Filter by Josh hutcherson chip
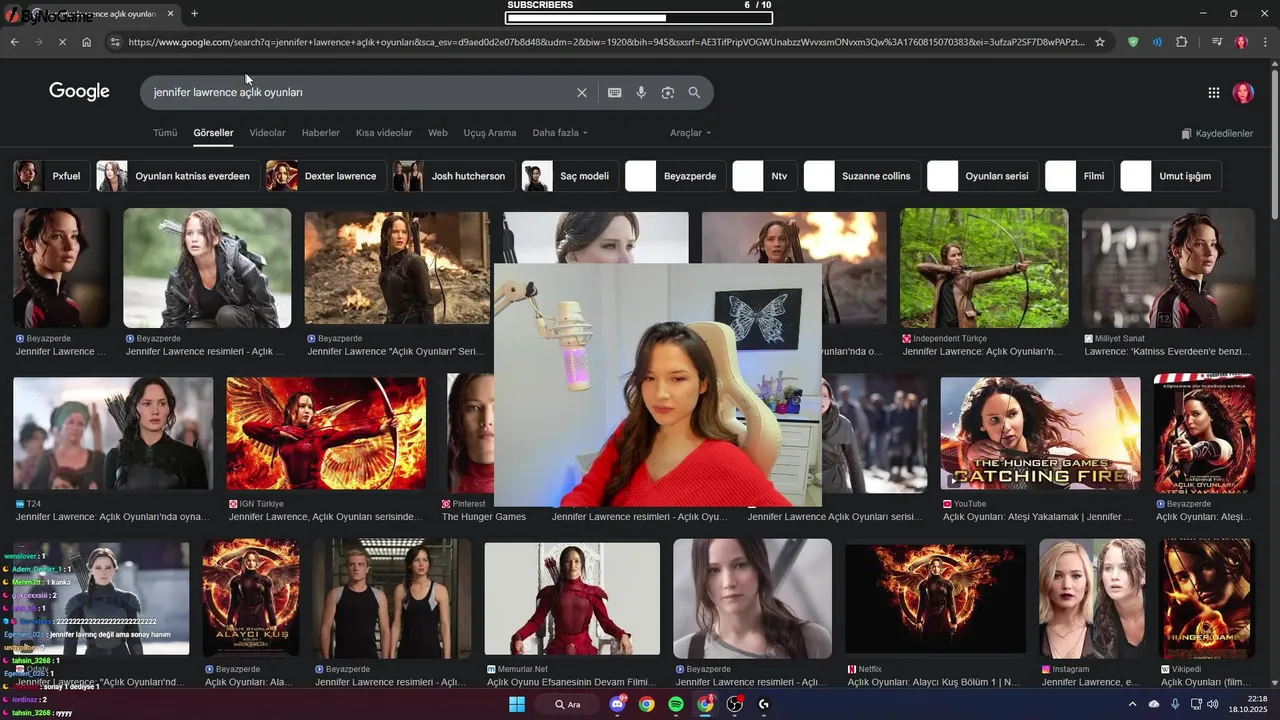1280x720 pixels. (x=453, y=176)
